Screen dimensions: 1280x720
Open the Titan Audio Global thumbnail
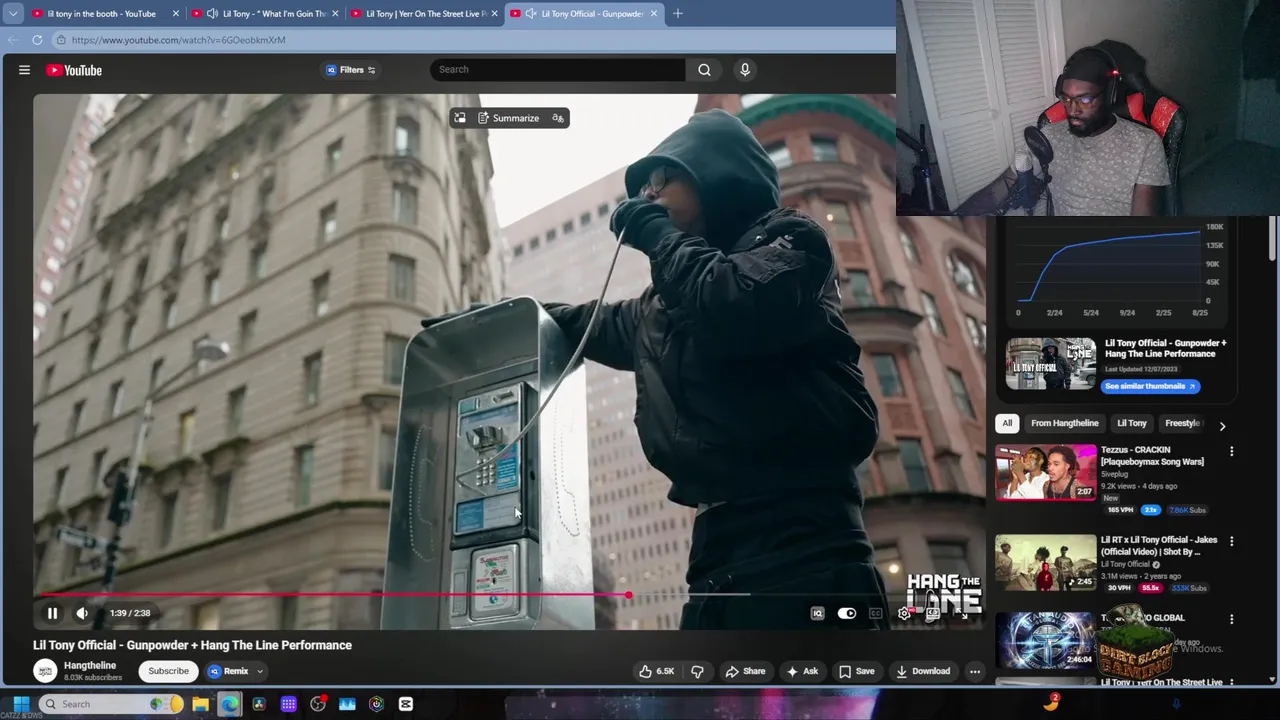coord(1045,640)
